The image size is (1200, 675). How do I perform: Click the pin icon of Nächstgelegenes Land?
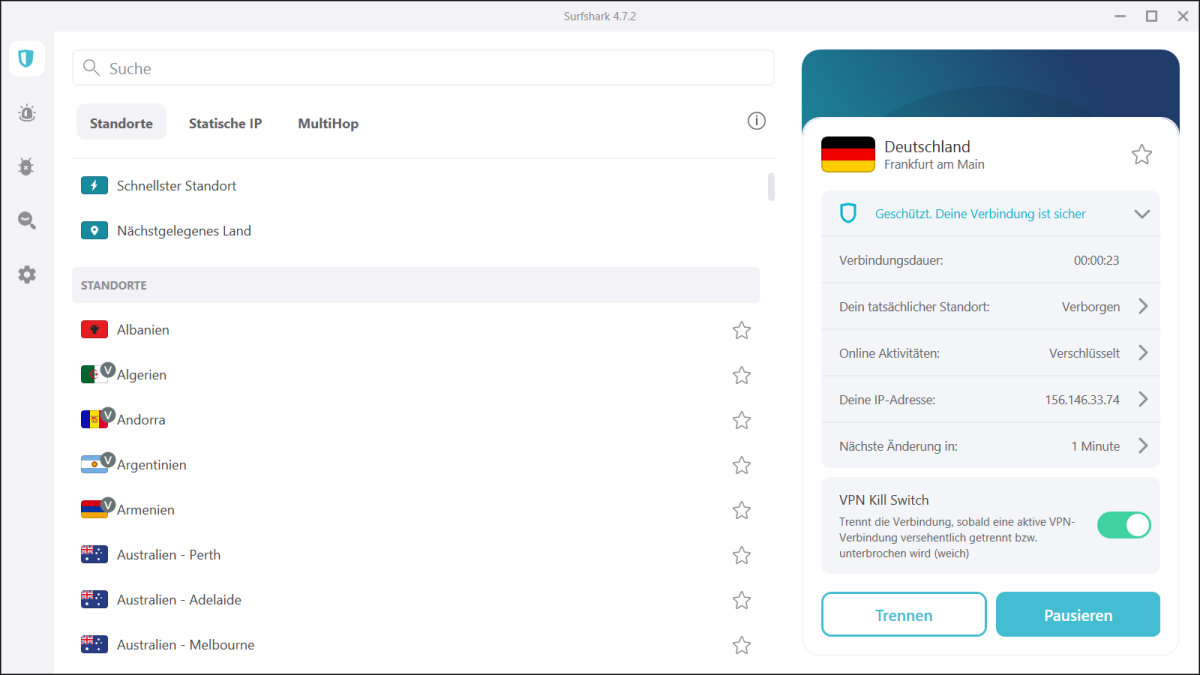95,231
